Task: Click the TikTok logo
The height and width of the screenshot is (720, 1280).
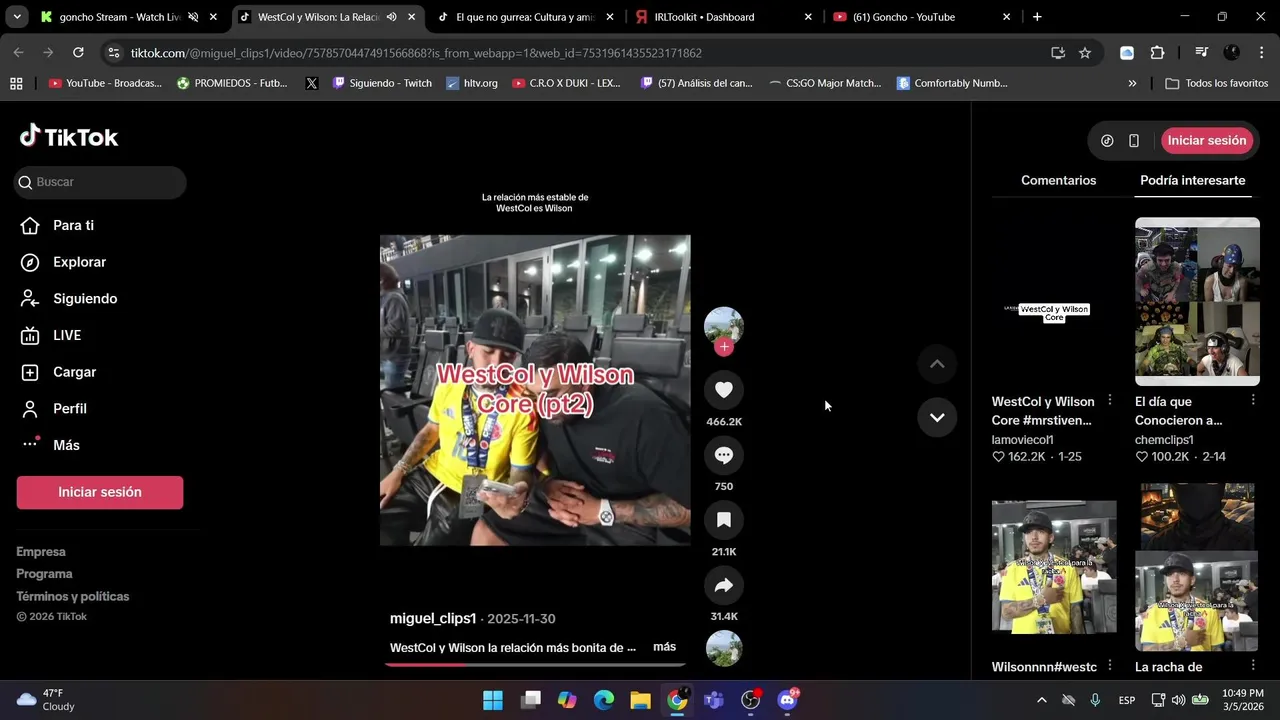Action: [69, 137]
